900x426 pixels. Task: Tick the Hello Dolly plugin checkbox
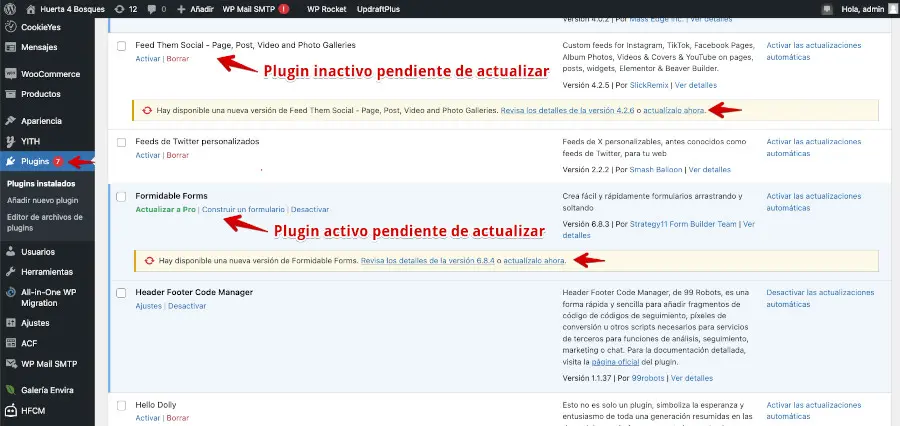121,406
